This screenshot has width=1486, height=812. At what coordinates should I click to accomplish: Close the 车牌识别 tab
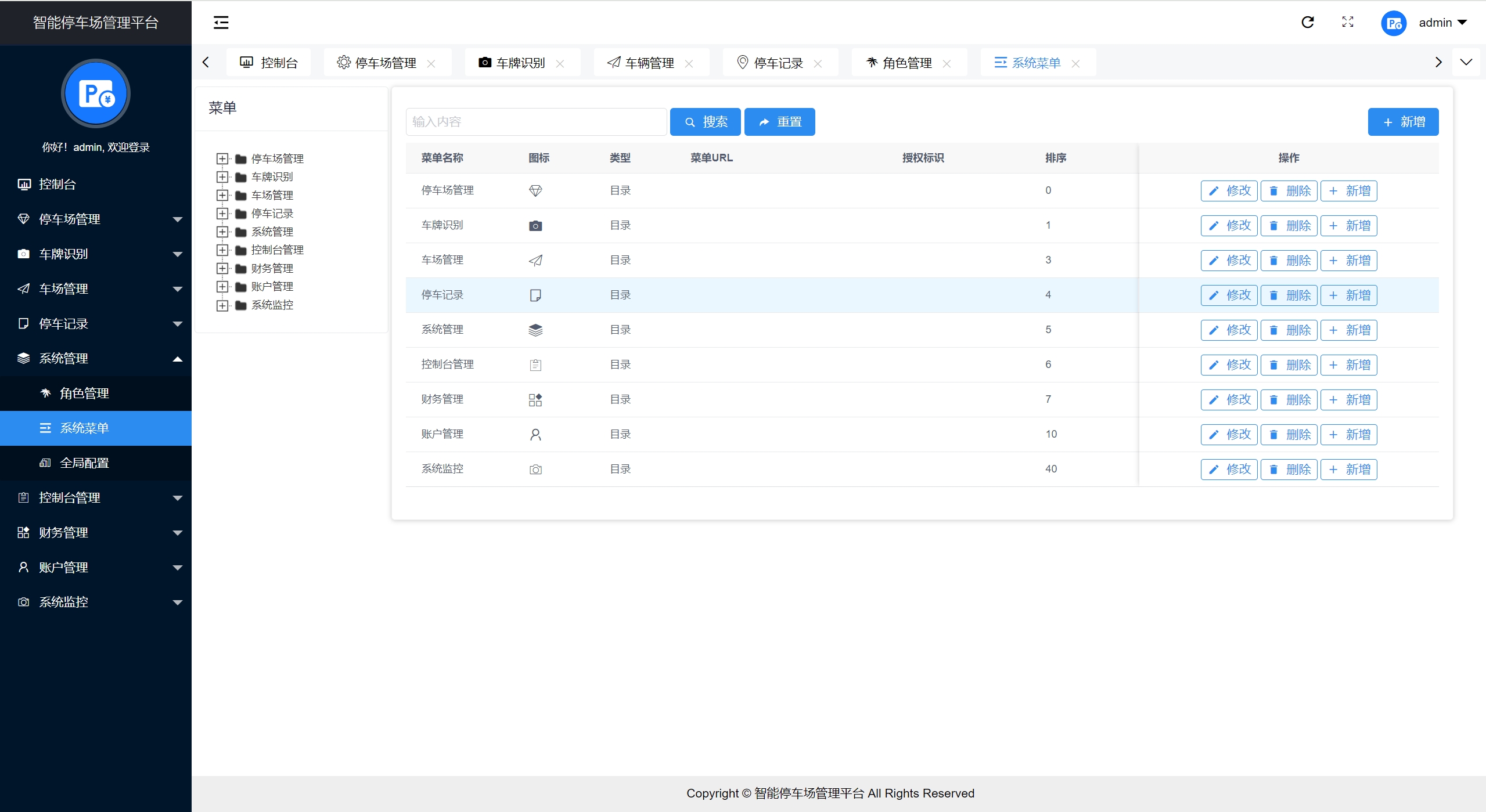(560, 64)
